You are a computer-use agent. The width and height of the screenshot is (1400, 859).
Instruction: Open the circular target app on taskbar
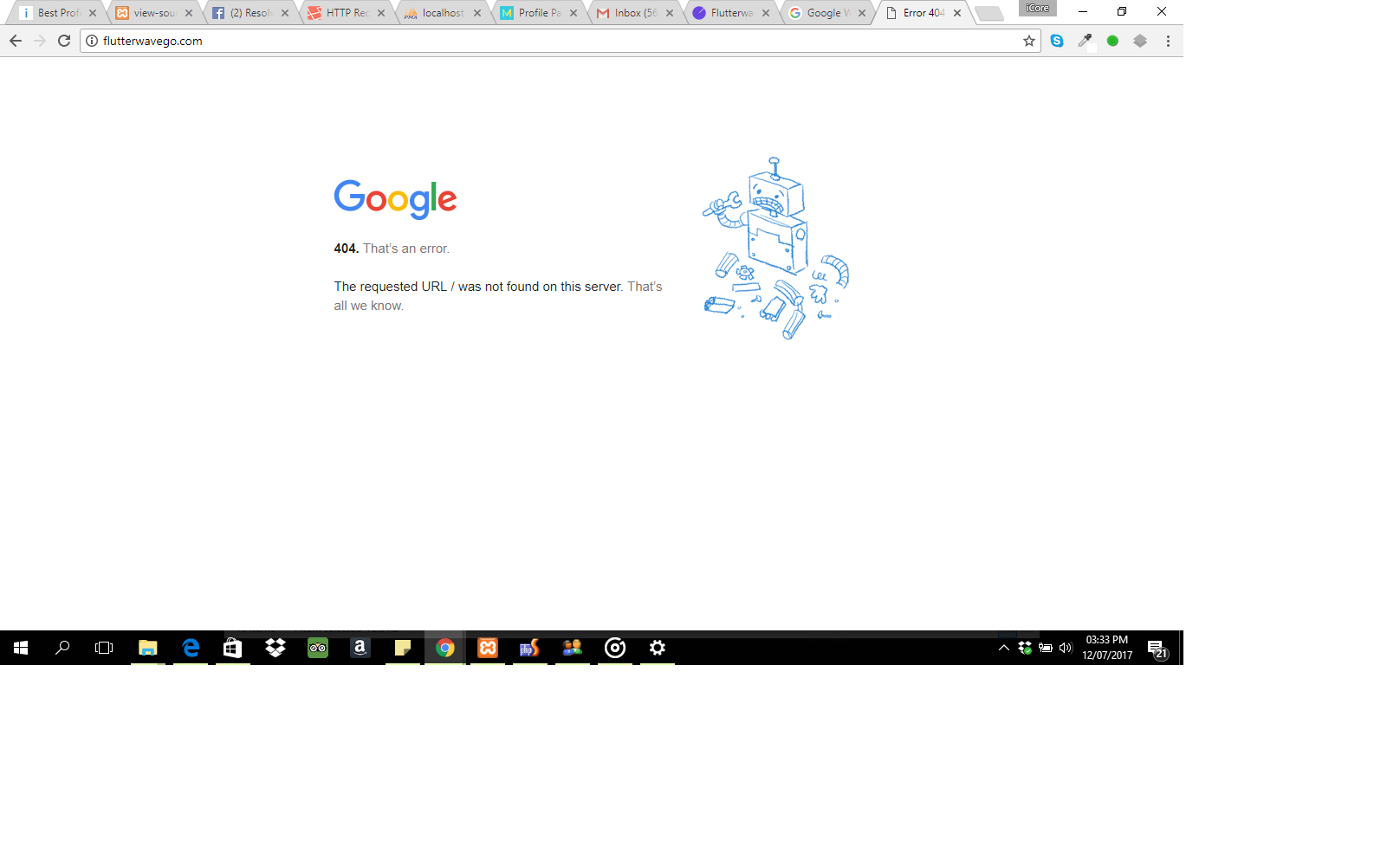coord(615,648)
